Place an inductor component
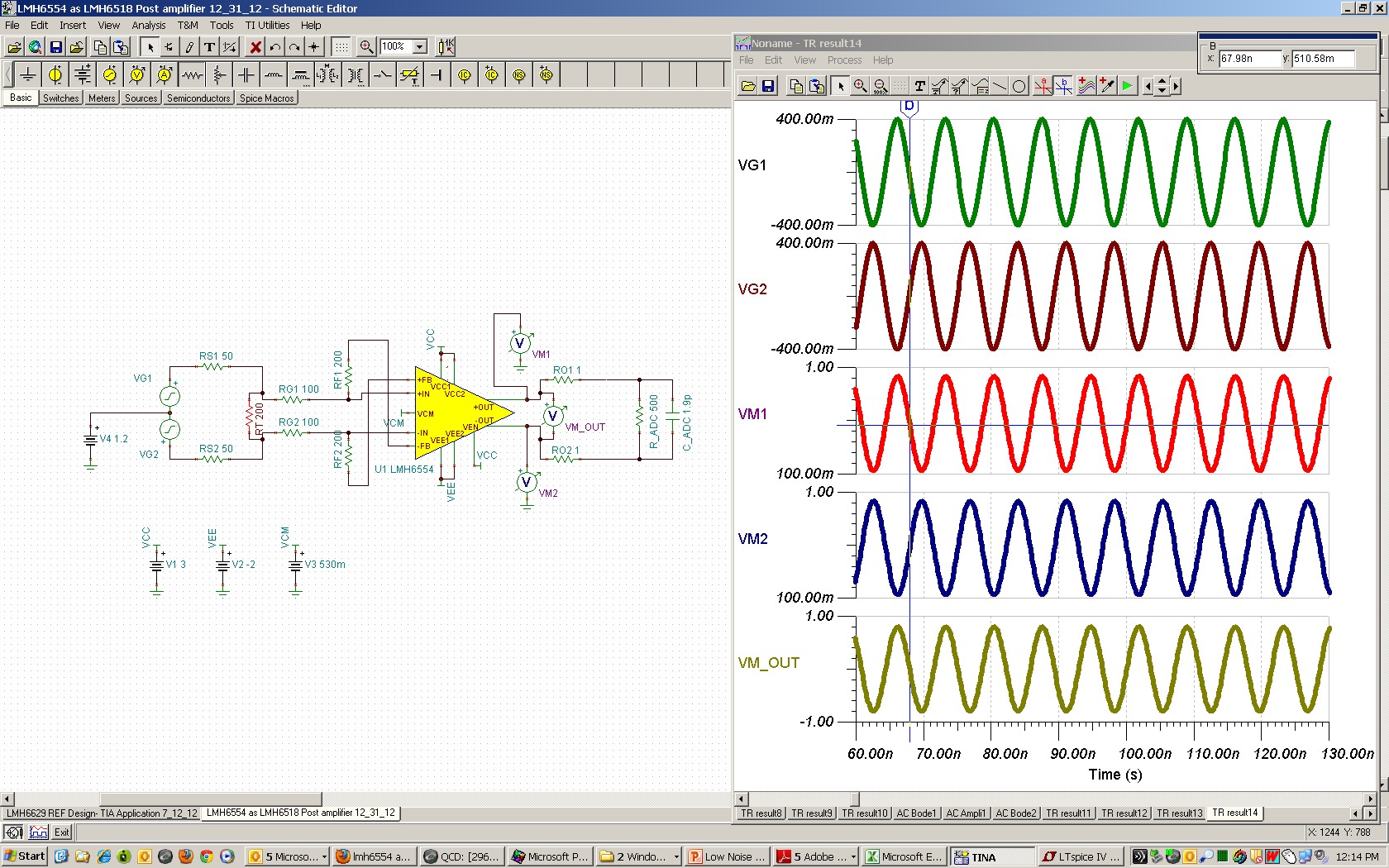1389x868 pixels. pyautogui.click(x=274, y=75)
